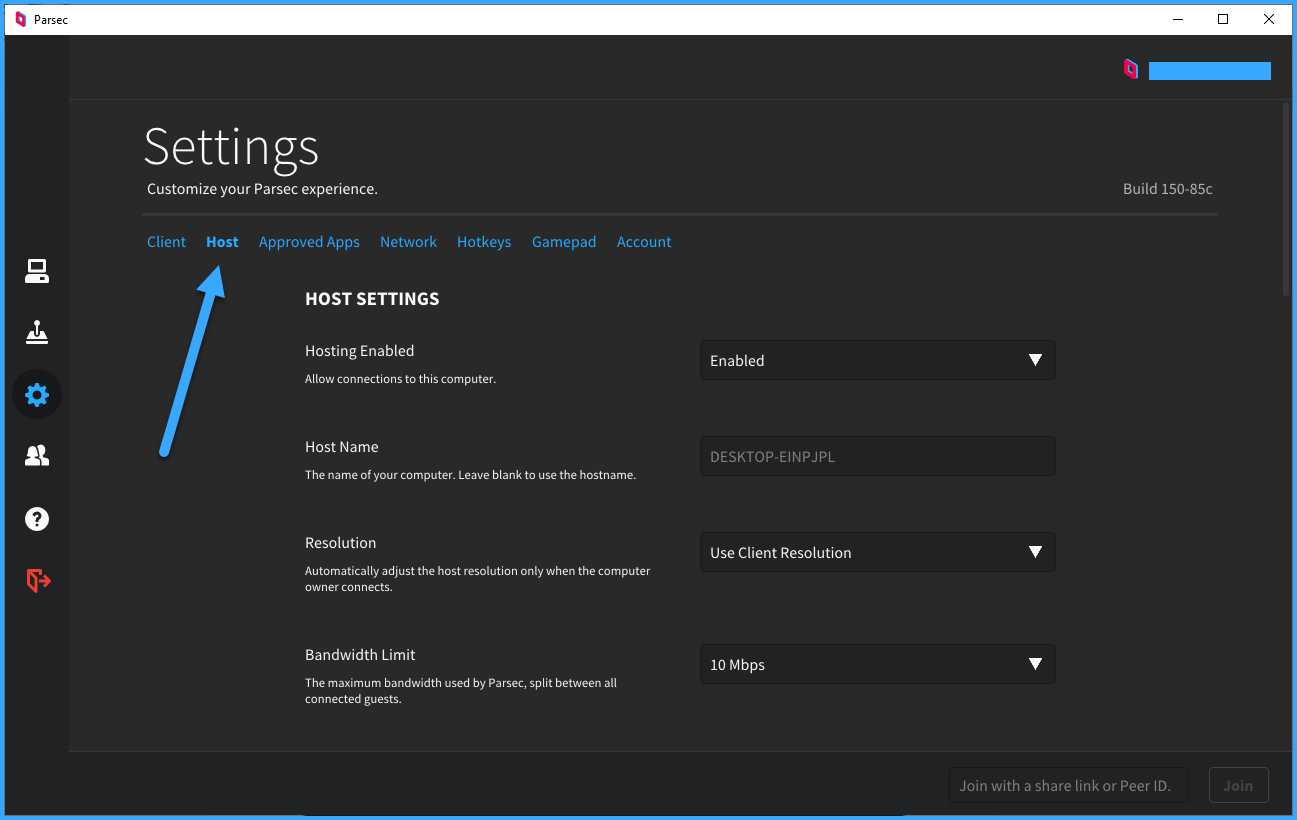Screen dimensions: 1297x820
Task: Minimize the Parsec window
Action: click(1176, 19)
